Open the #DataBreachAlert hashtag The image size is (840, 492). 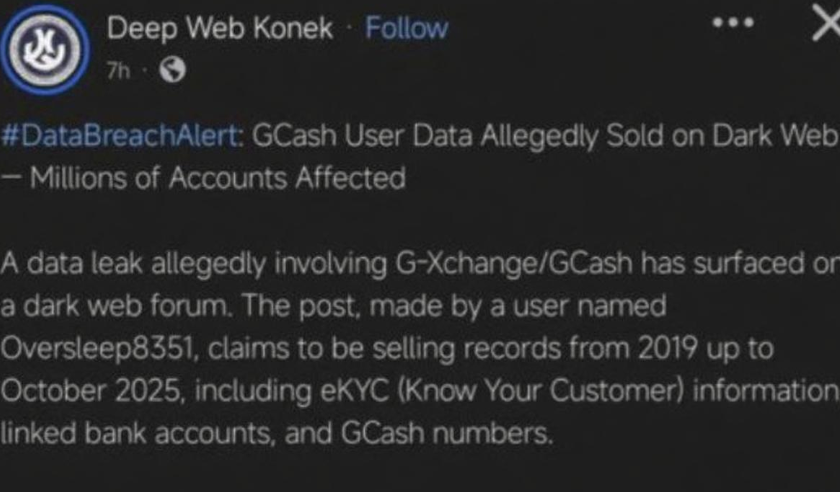[121, 137]
